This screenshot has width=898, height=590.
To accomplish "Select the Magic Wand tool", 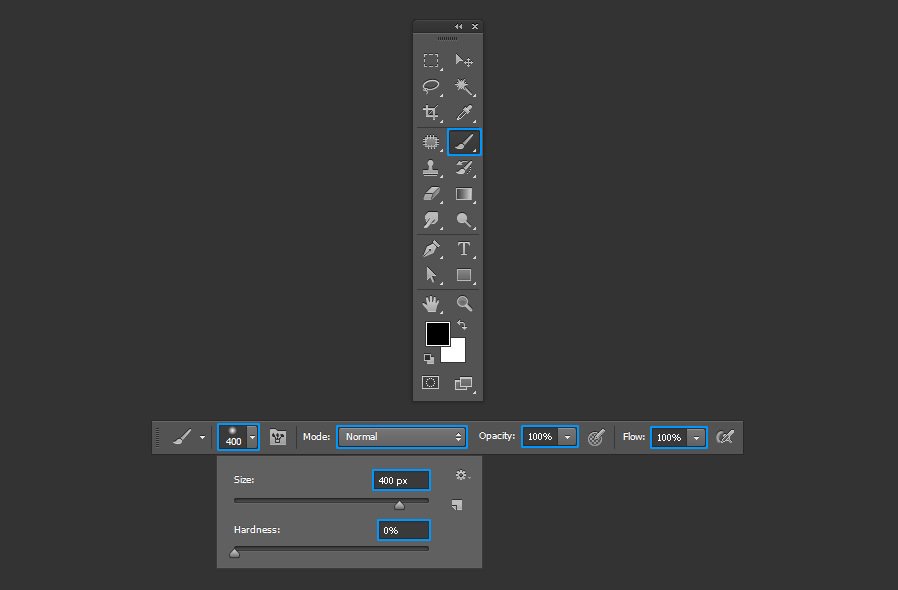I will click(464, 86).
